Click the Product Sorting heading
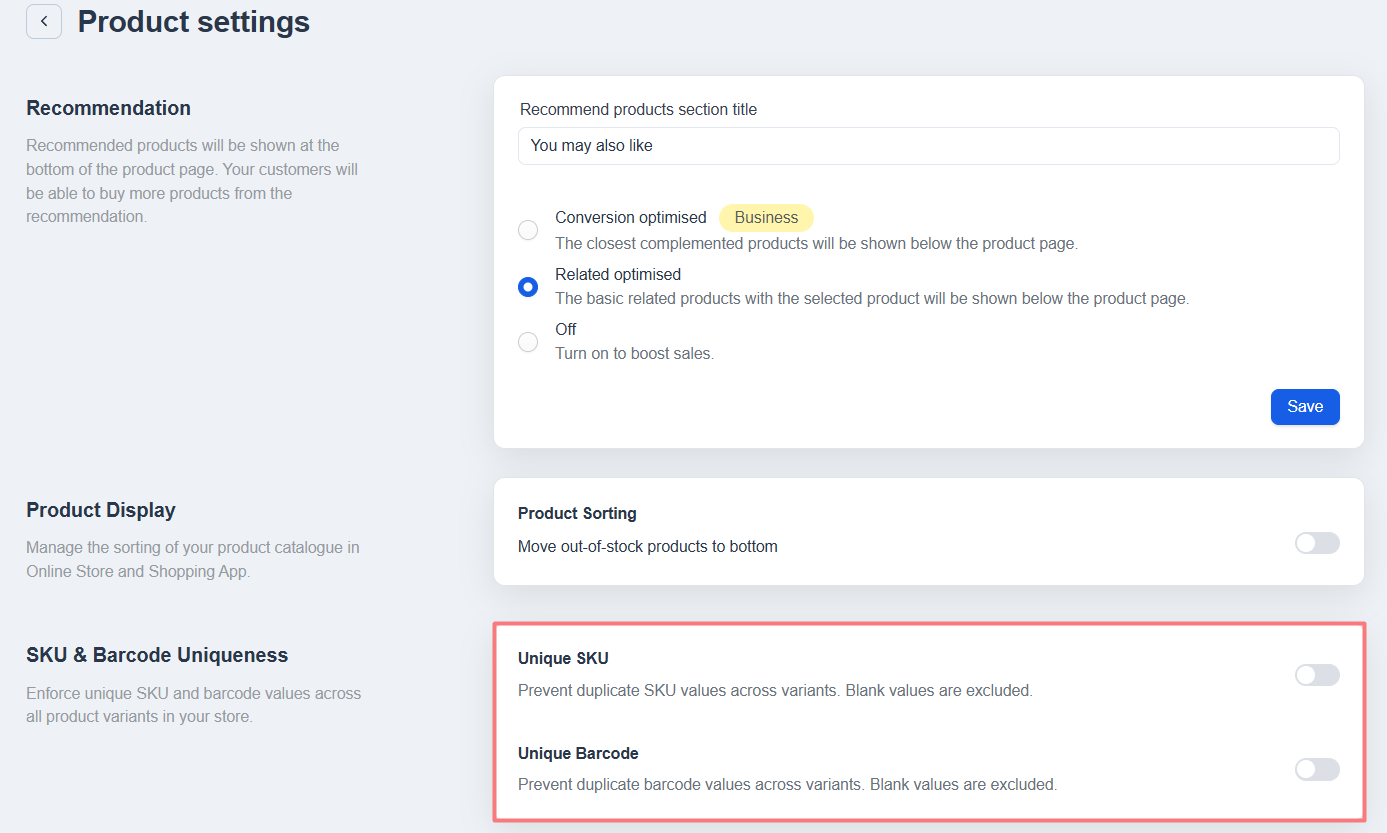This screenshot has height=833, width=1387. (577, 513)
